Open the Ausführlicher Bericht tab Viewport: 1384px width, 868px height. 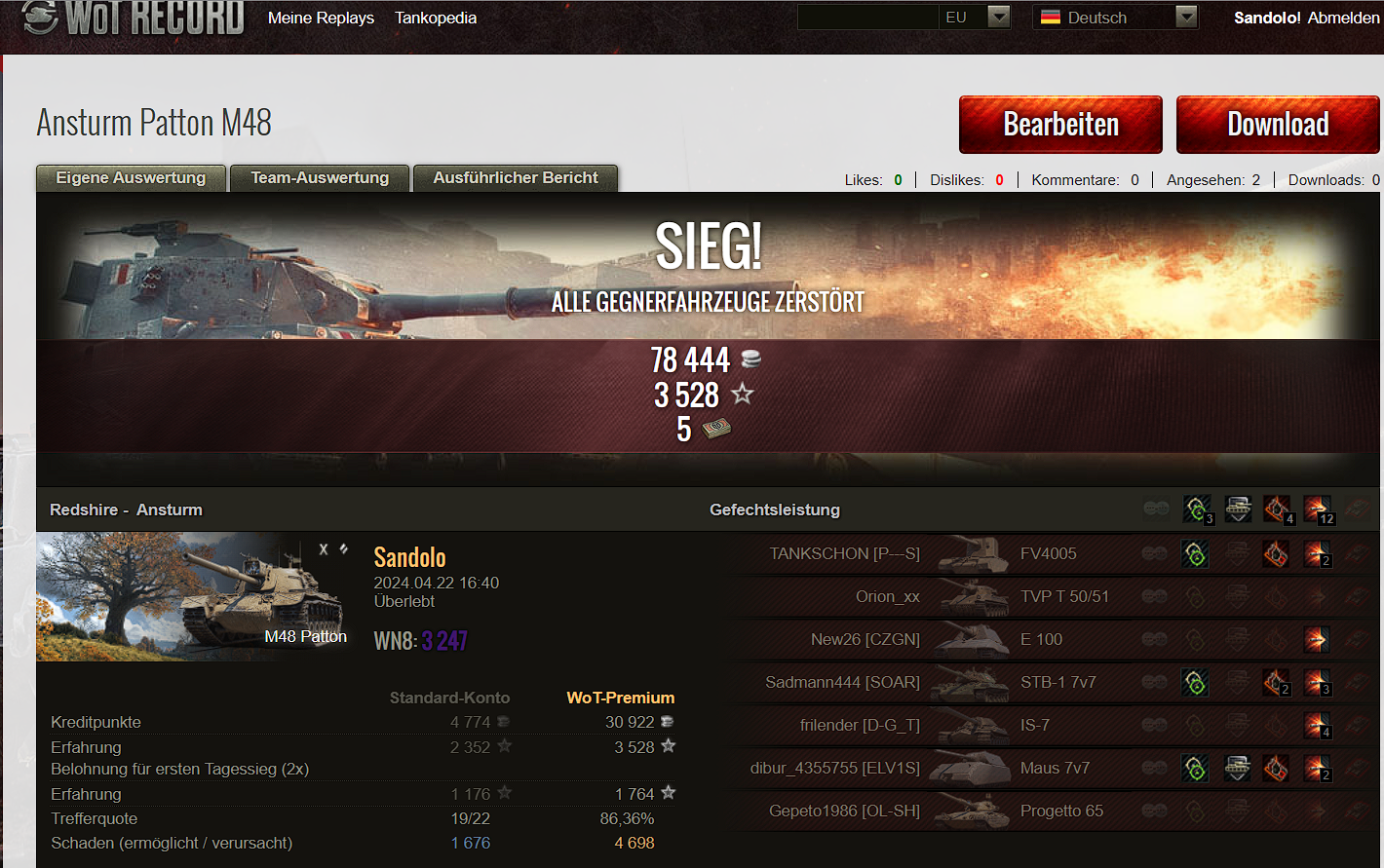(x=516, y=177)
